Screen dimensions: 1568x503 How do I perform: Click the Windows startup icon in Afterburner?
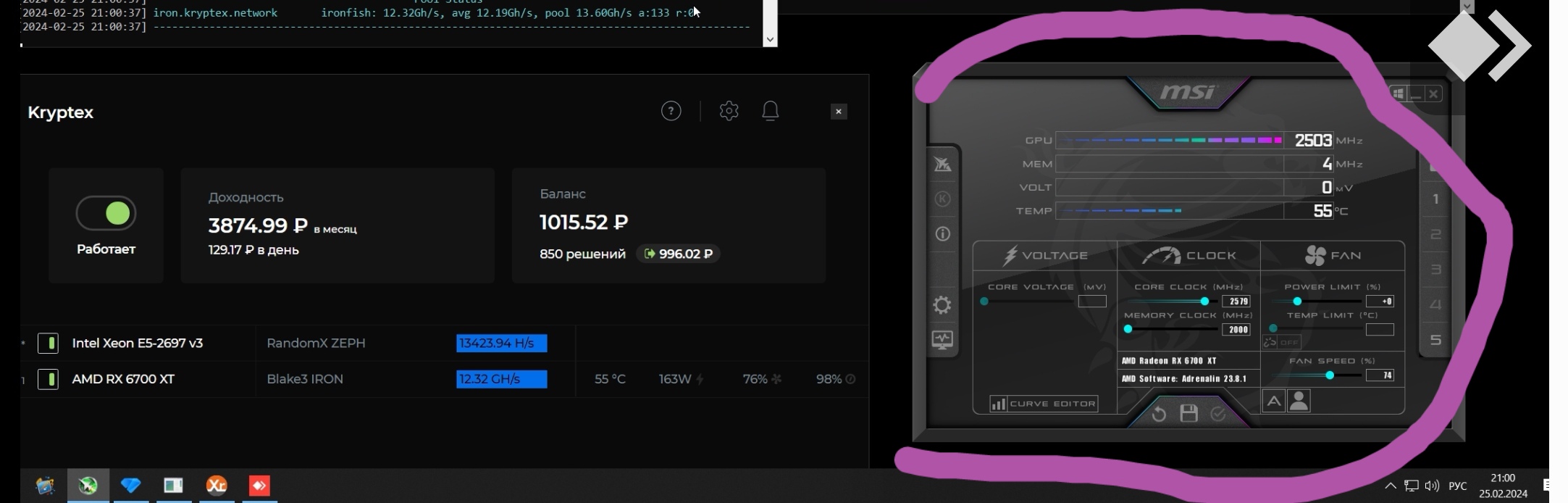(x=1398, y=93)
